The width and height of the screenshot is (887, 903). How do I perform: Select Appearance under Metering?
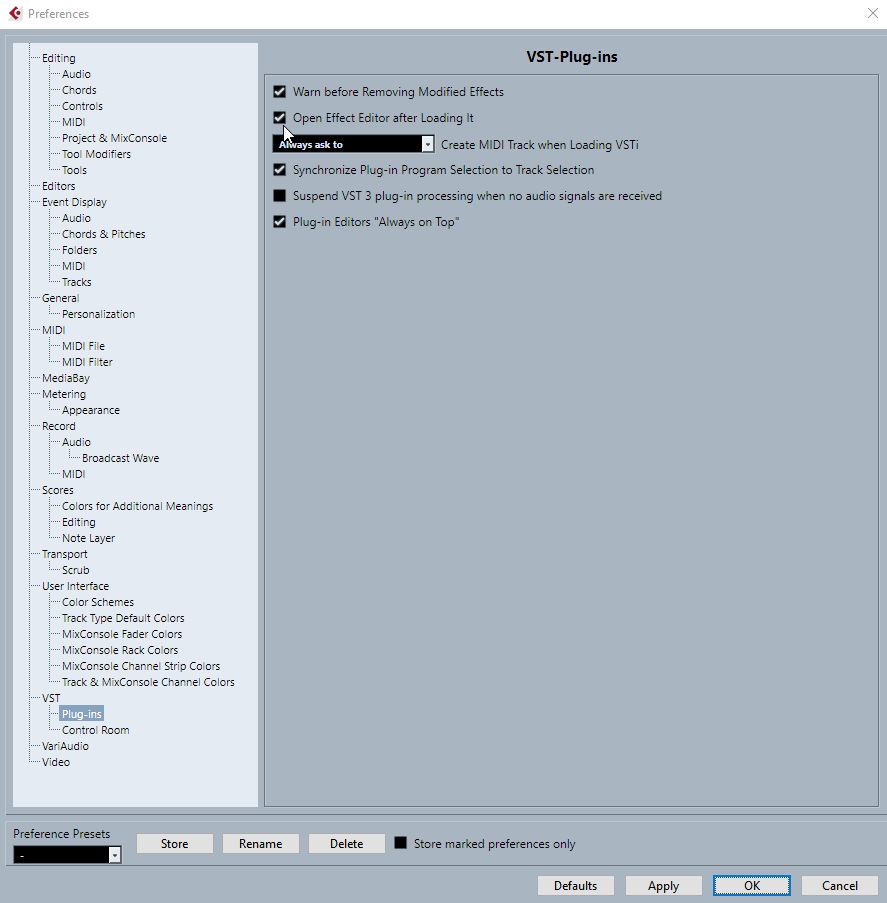[91, 410]
